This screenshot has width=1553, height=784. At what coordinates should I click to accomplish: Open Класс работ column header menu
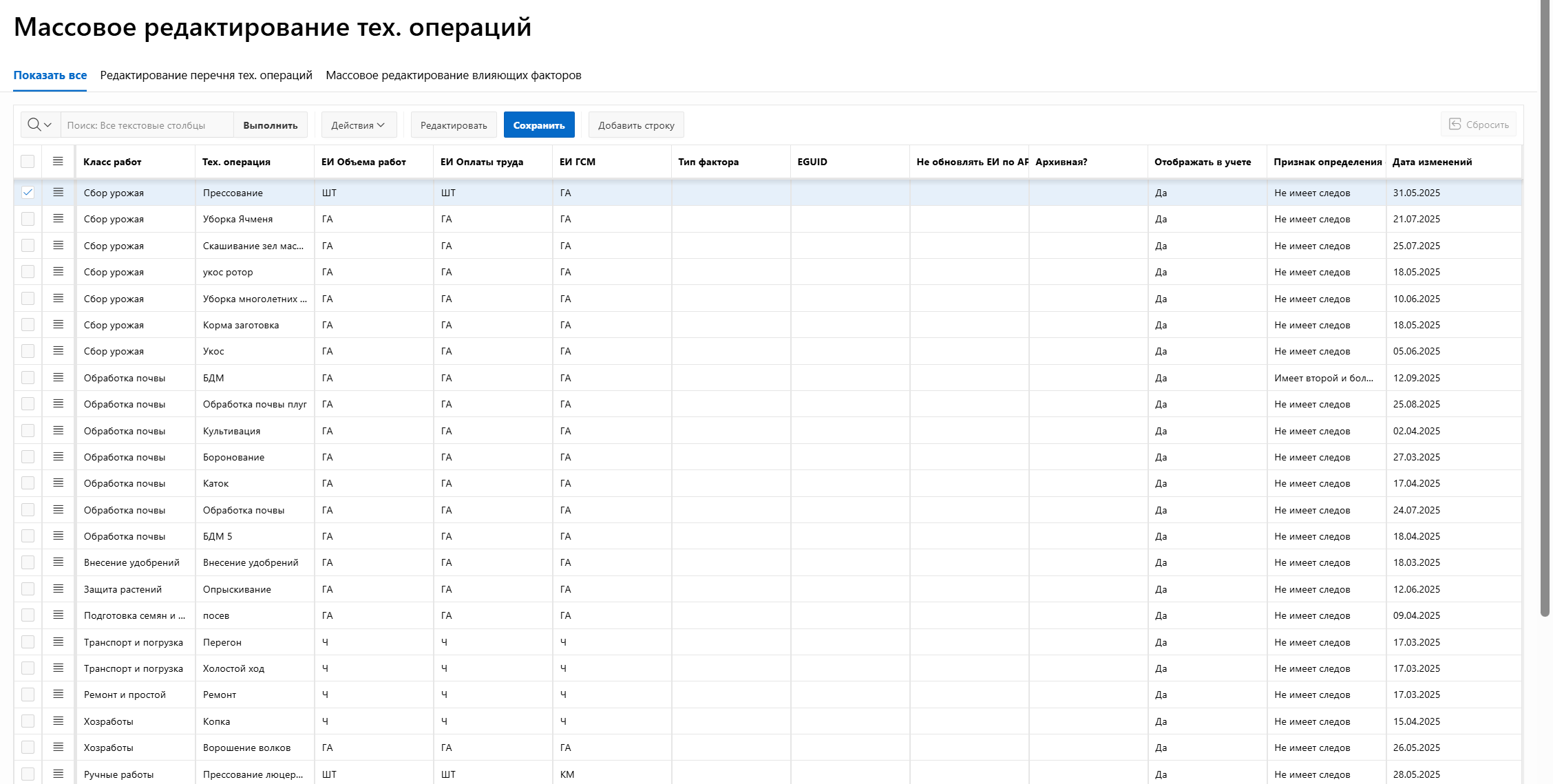pyautogui.click(x=112, y=162)
